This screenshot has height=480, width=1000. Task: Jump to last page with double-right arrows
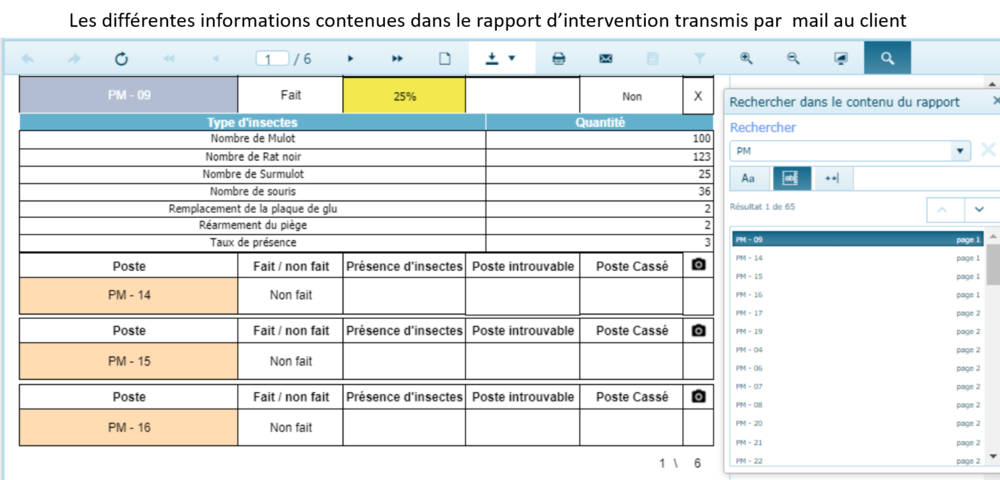coord(397,59)
